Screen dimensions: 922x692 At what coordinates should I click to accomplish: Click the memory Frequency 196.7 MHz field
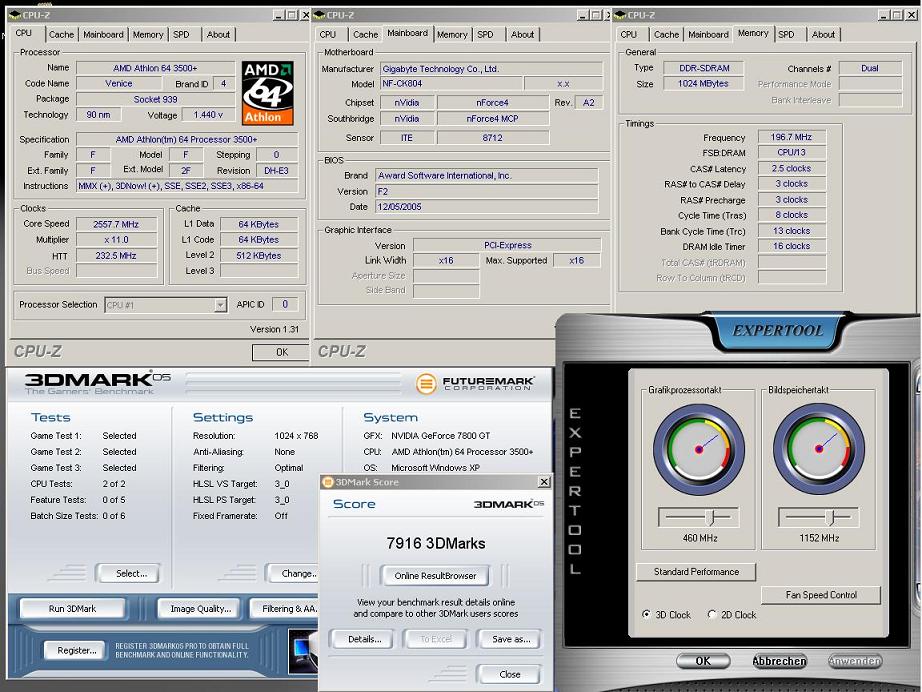(x=791, y=137)
